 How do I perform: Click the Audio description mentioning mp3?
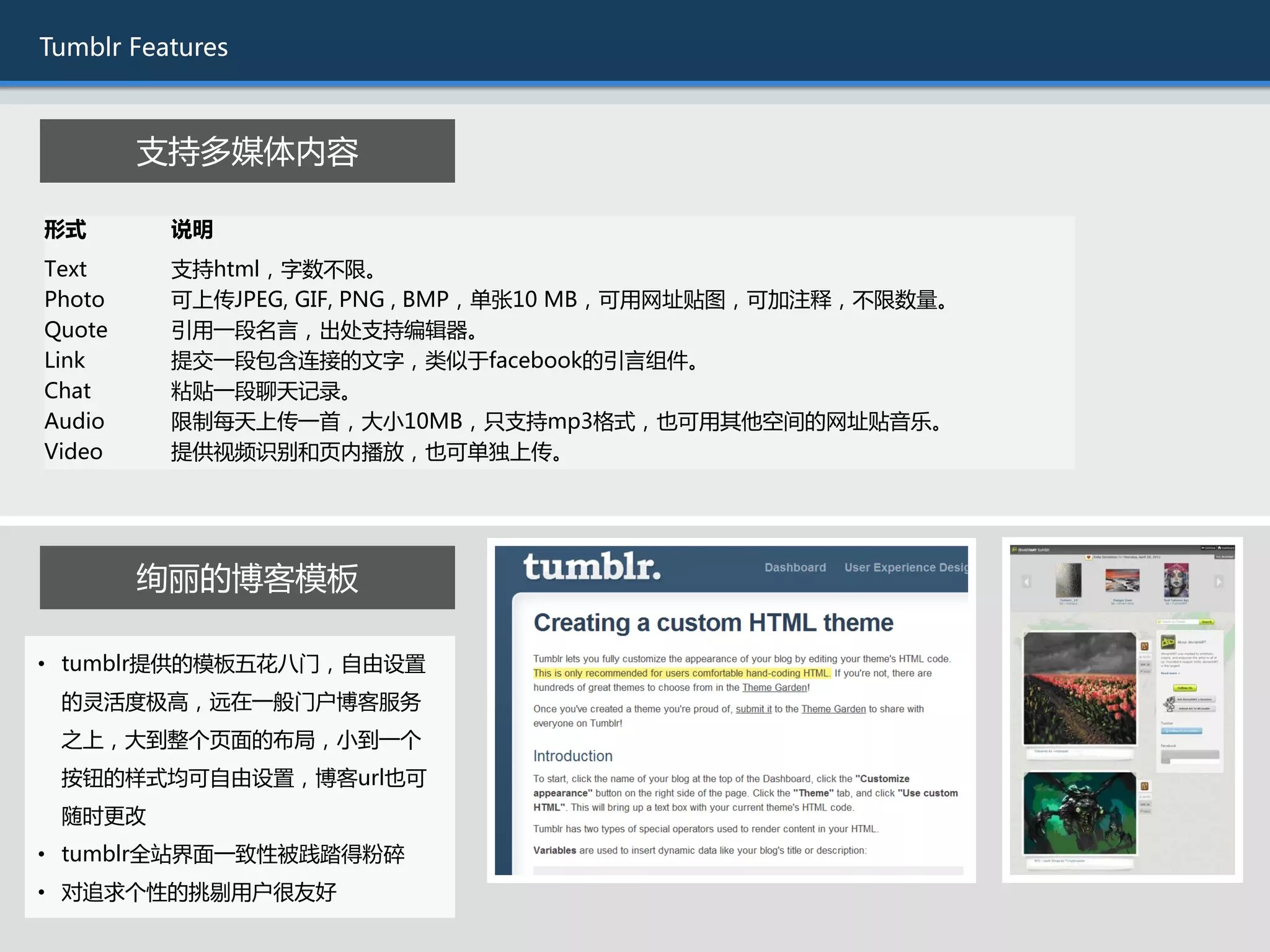point(556,421)
